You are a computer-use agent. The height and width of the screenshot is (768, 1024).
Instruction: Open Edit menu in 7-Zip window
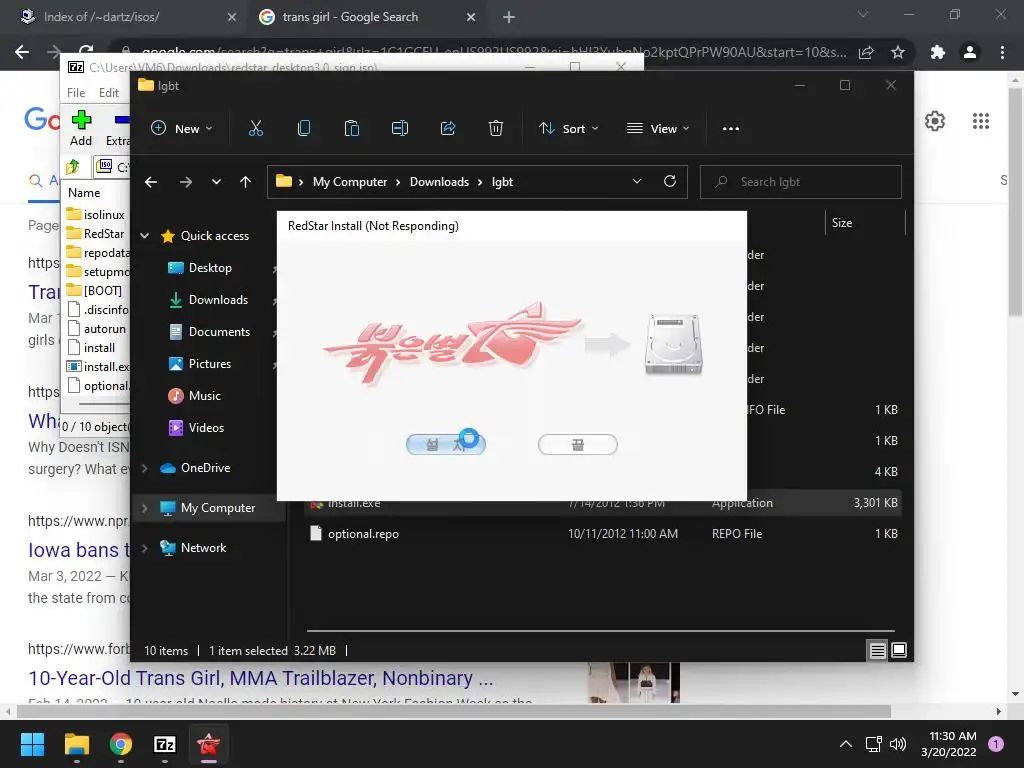(108, 93)
